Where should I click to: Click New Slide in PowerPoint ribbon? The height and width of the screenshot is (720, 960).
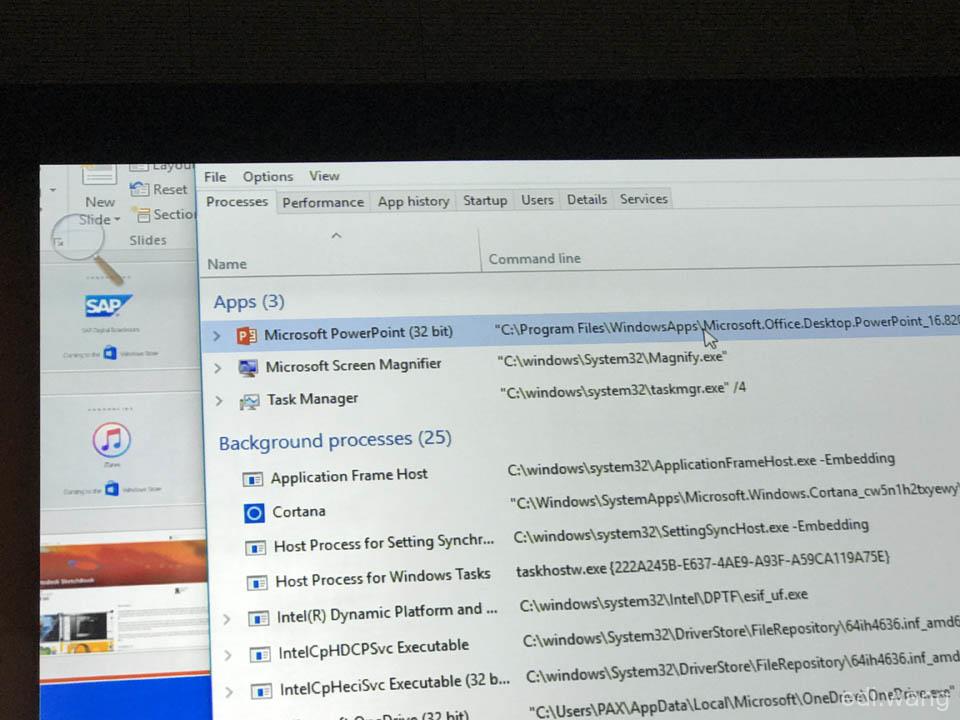click(x=100, y=195)
